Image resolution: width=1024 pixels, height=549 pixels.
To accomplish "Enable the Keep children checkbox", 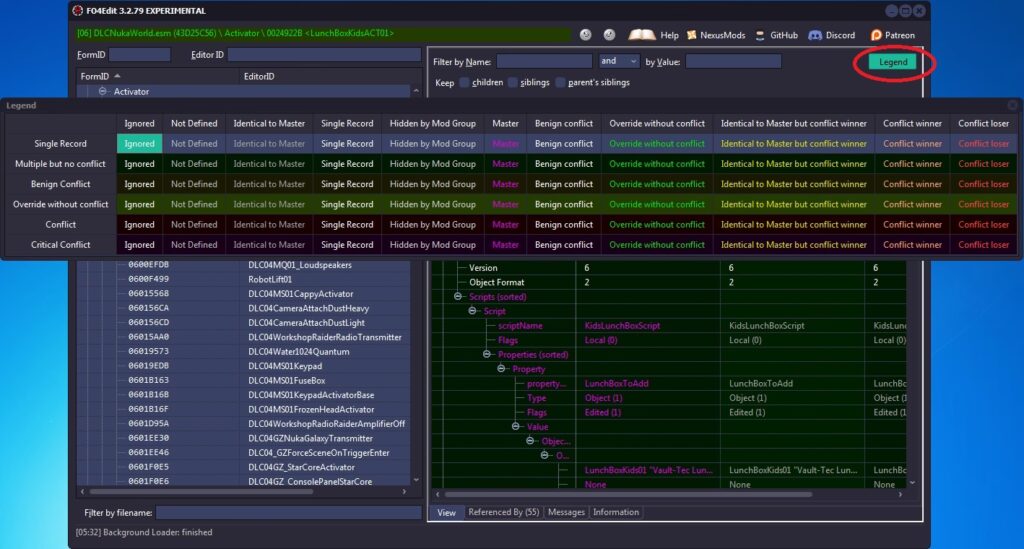I will pyautogui.click(x=464, y=82).
